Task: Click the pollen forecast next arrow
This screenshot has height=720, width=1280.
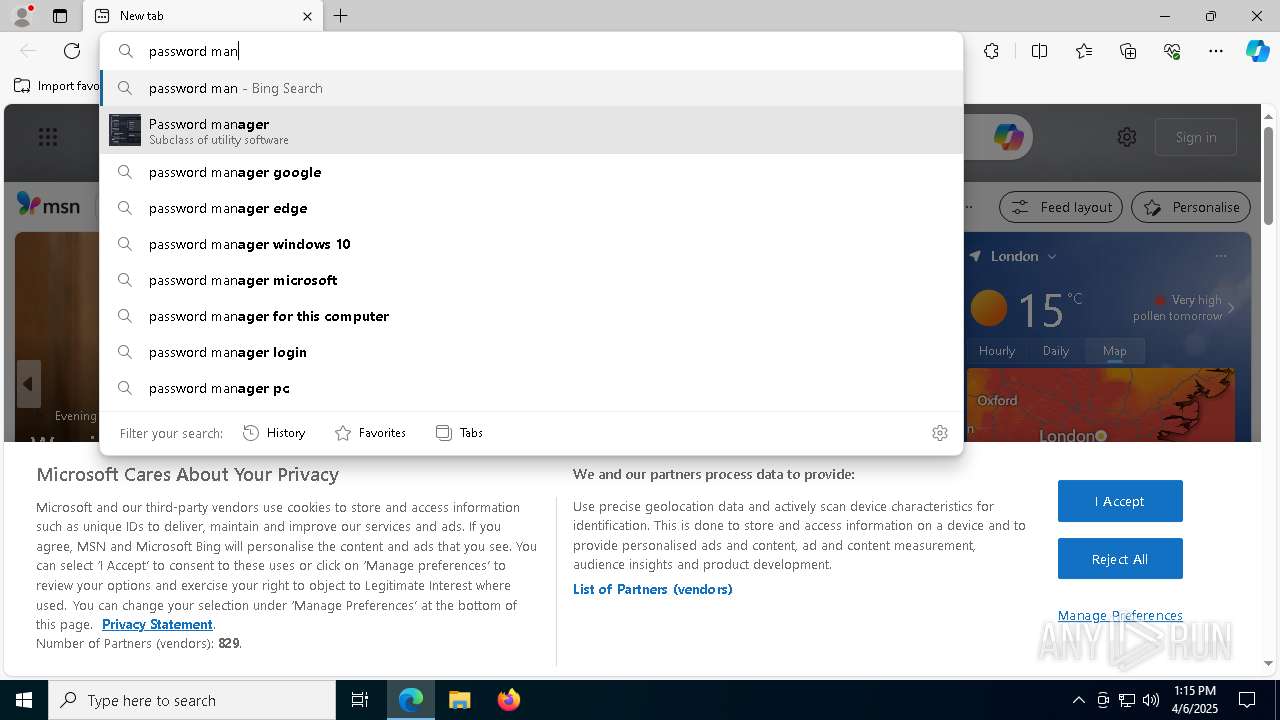Action: click(x=1231, y=308)
